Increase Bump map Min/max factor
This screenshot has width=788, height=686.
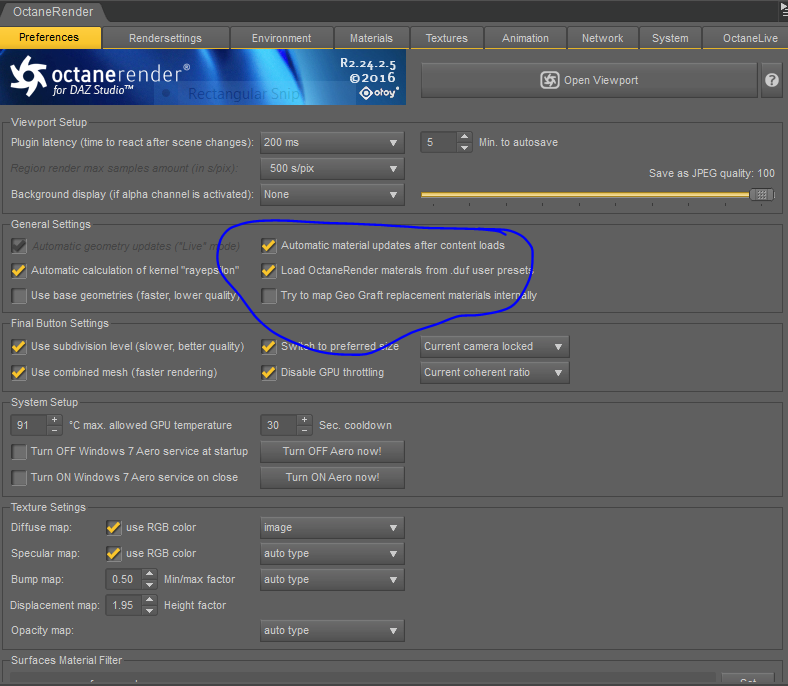tap(149, 574)
